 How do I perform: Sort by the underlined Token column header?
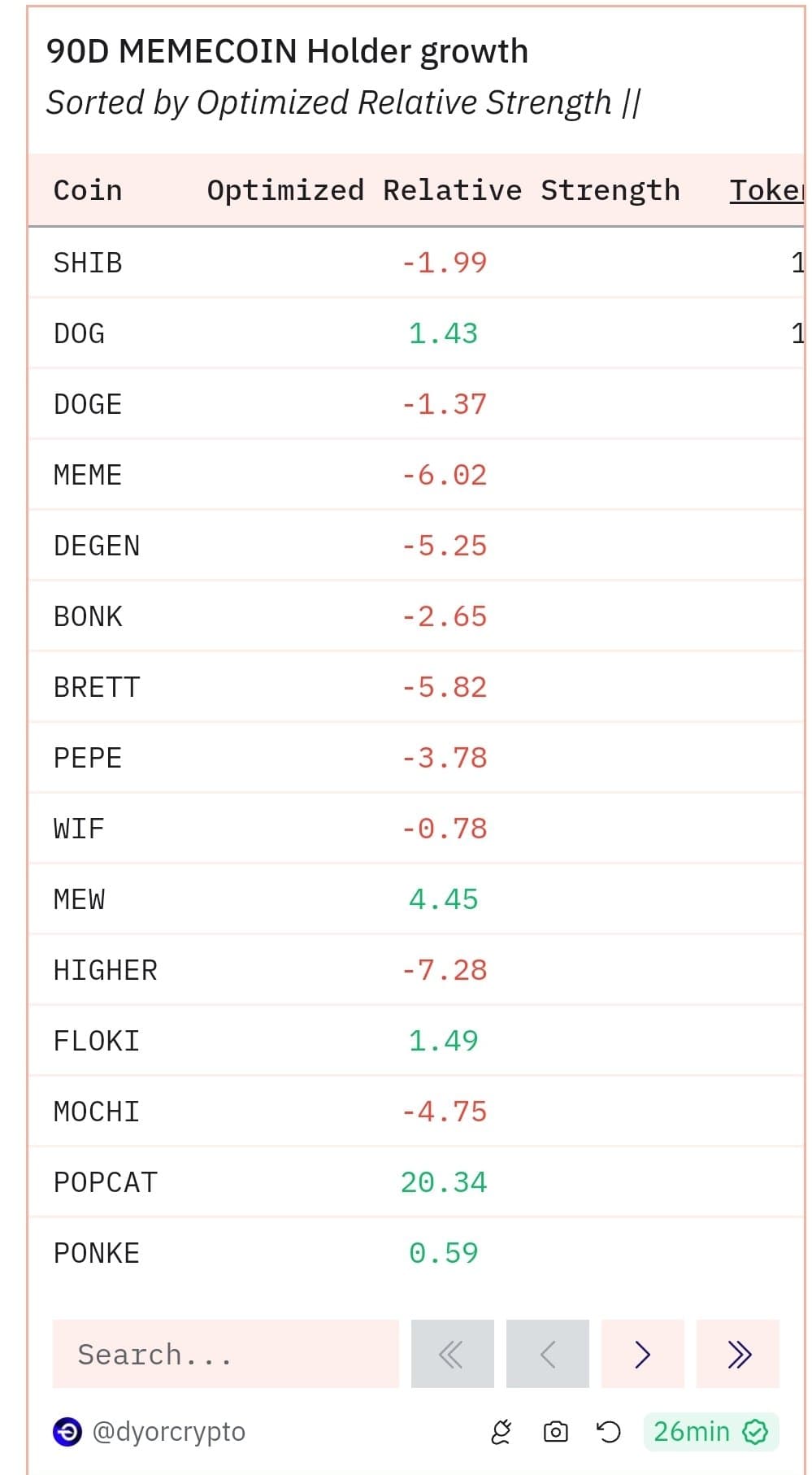click(x=766, y=190)
